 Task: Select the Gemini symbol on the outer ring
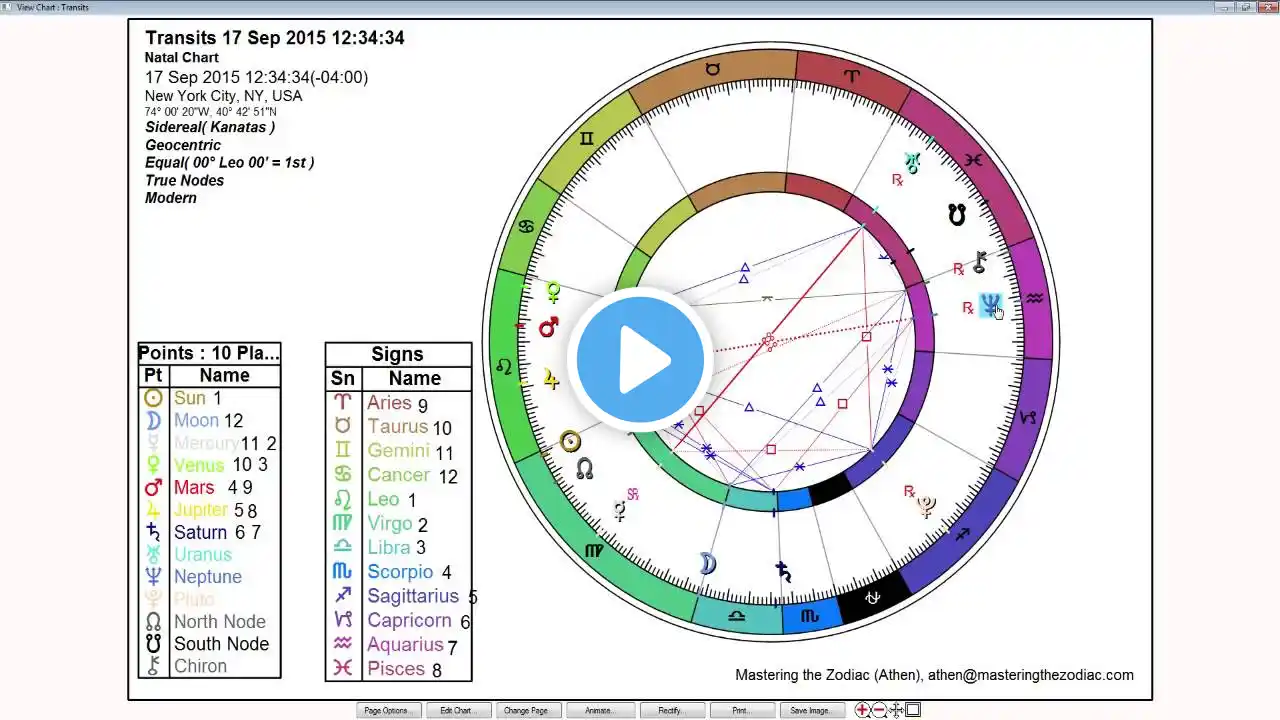(586, 138)
